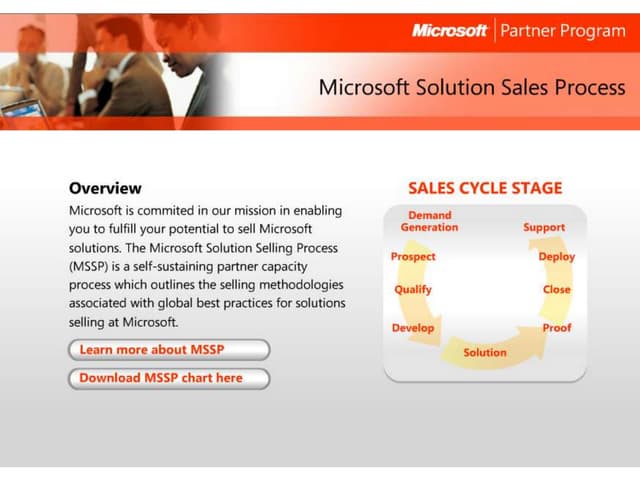
Task: Click the circular arrow cycle diagram center
Action: click(x=485, y=290)
